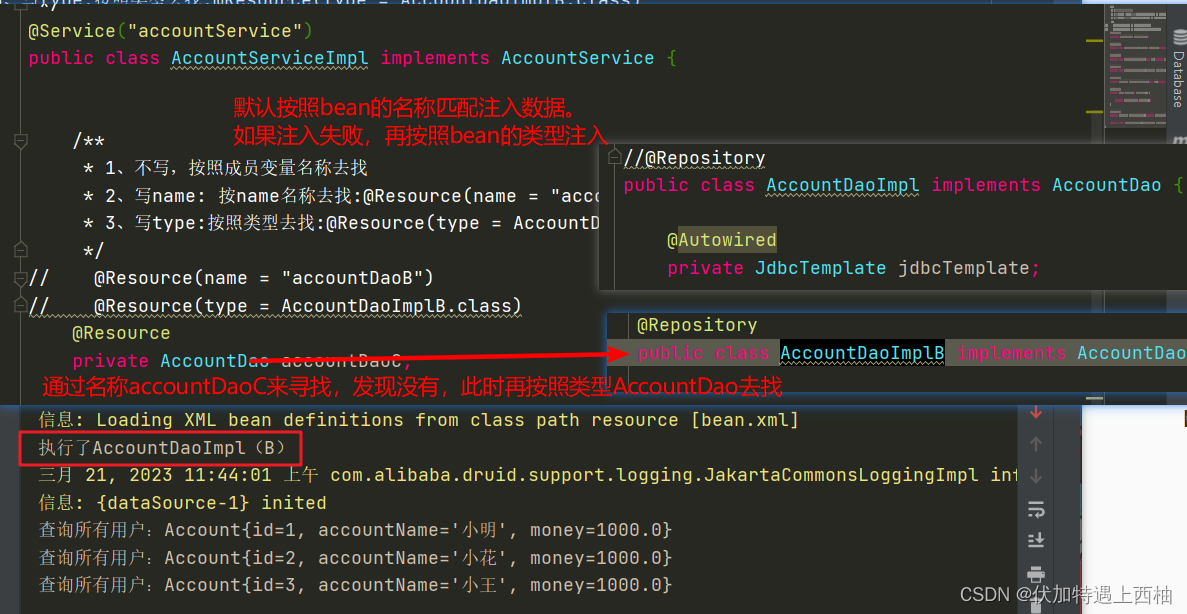
Task: Click the //@Repository commented annotation
Action: 694,157
